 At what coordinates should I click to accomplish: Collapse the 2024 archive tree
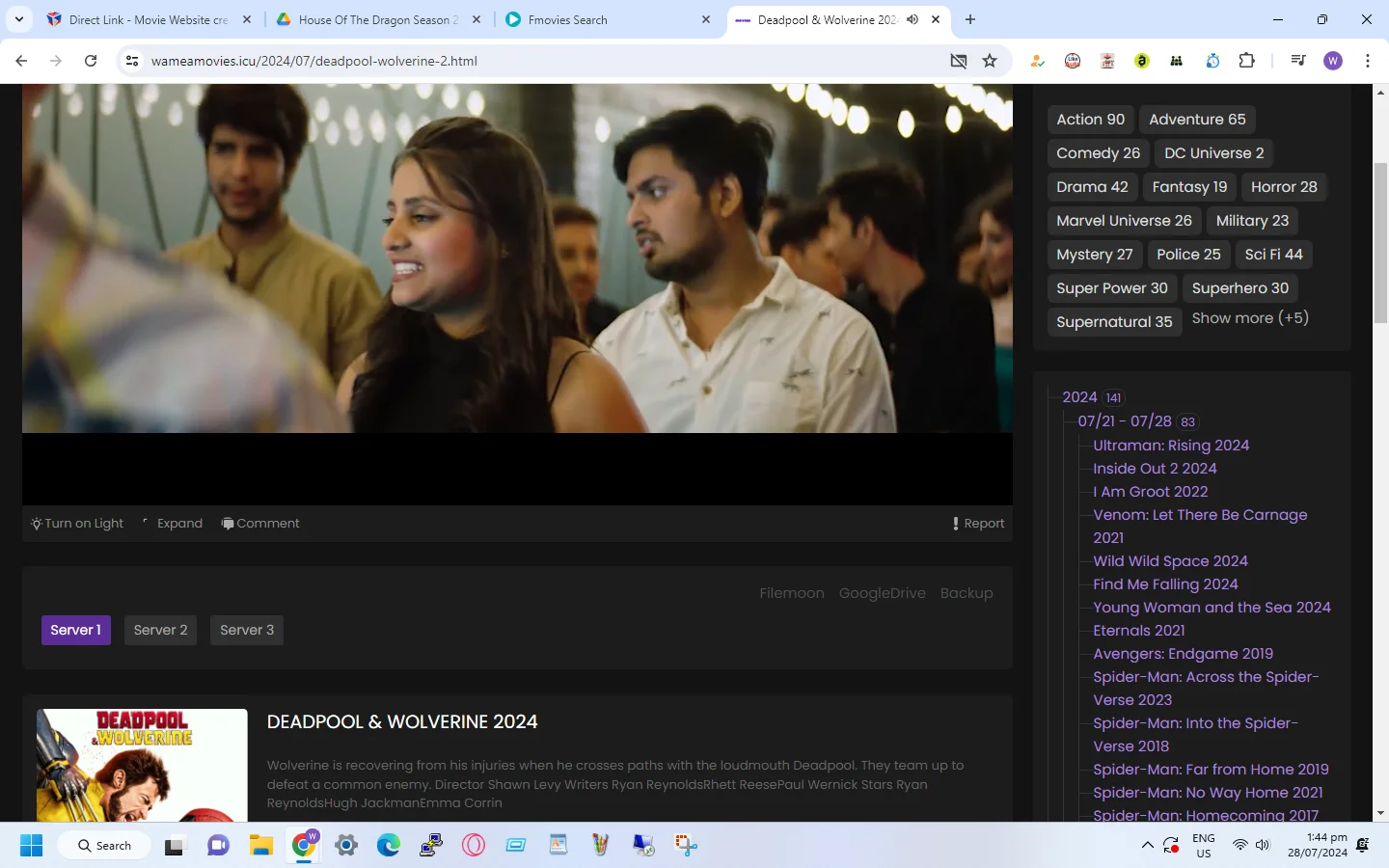click(x=1079, y=397)
